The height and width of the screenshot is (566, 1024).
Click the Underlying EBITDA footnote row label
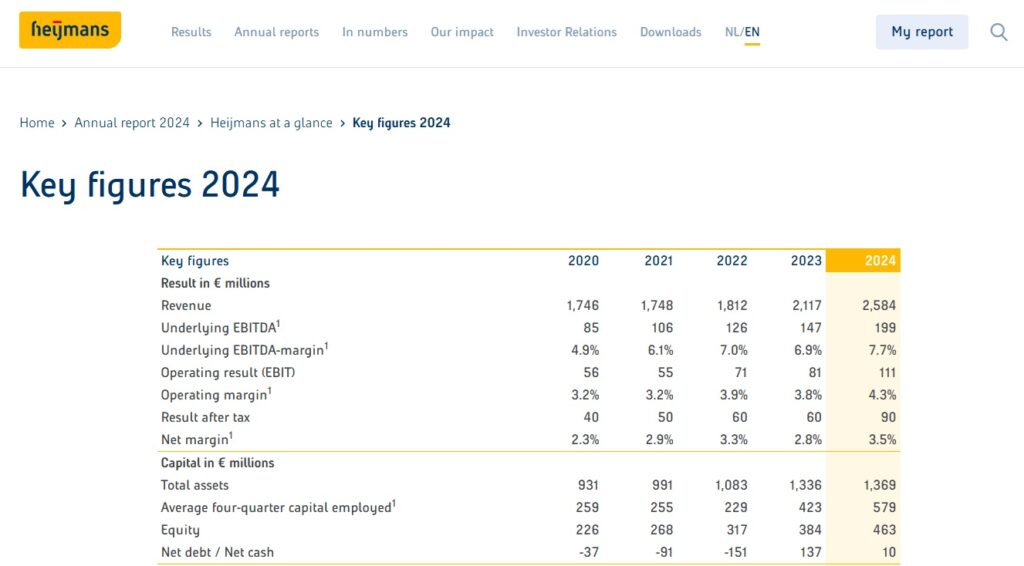point(220,328)
